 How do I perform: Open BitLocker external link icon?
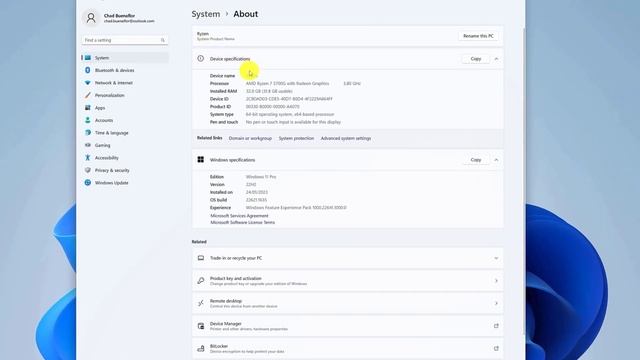click(x=496, y=349)
